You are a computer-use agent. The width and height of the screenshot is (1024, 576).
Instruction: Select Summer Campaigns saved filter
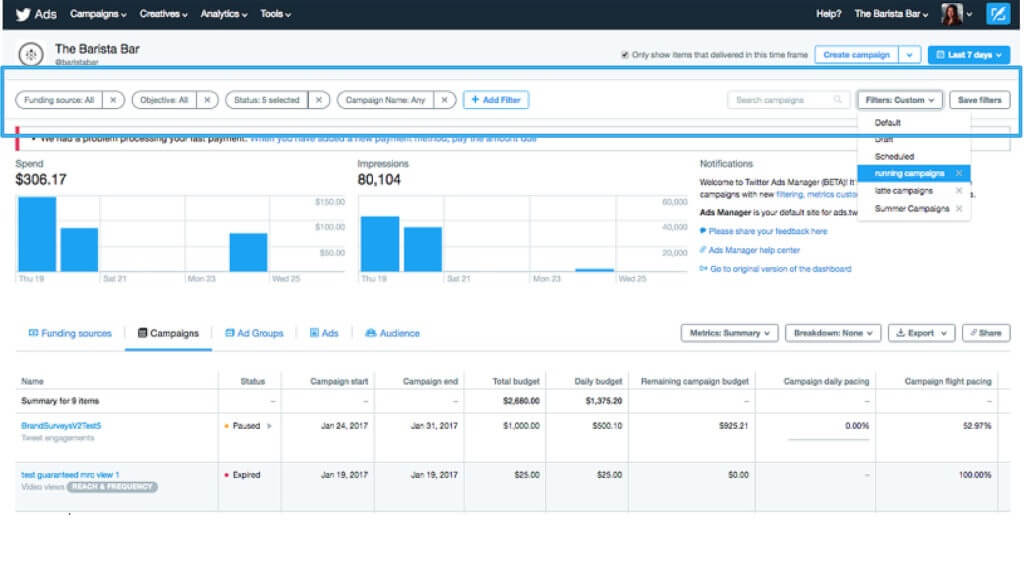pos(912,208)
